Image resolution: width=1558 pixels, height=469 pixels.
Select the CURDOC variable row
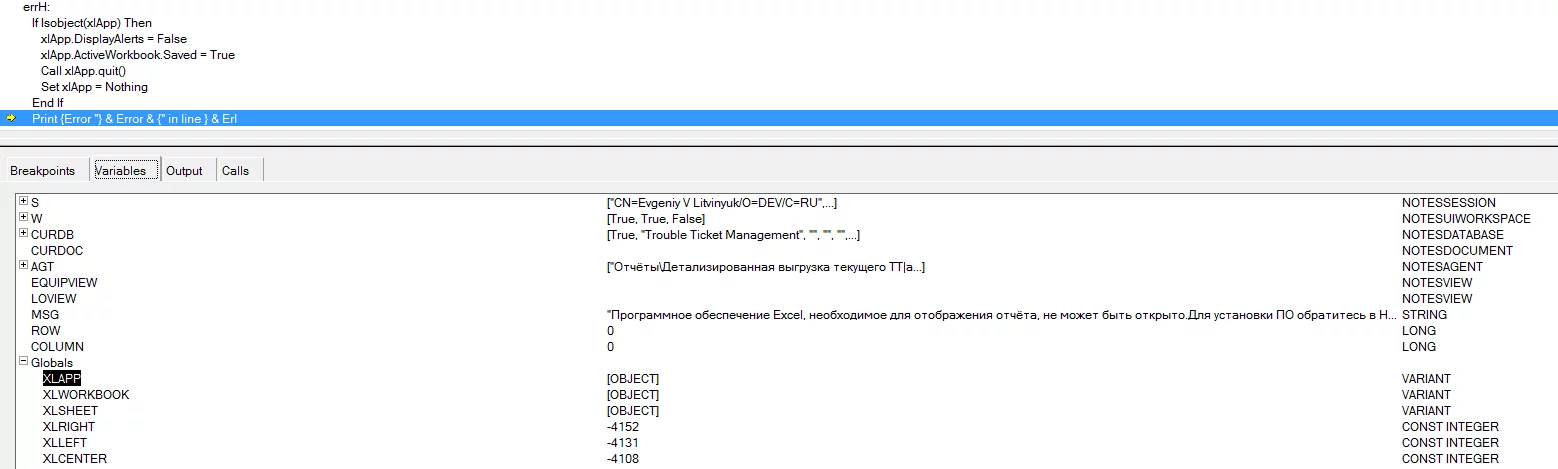(x=57, y=251)
